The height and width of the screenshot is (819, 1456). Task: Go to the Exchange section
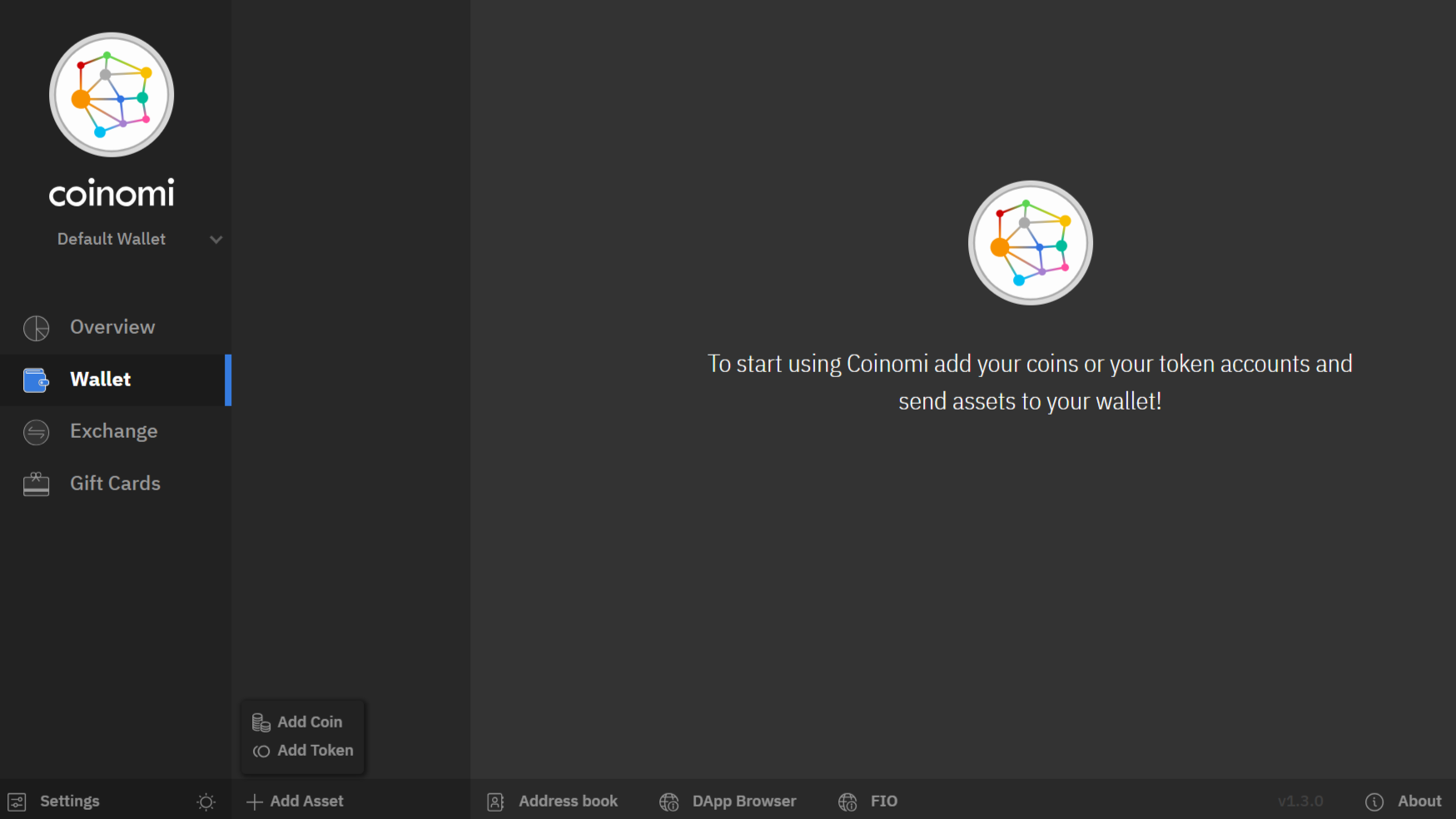coord(113,432)
